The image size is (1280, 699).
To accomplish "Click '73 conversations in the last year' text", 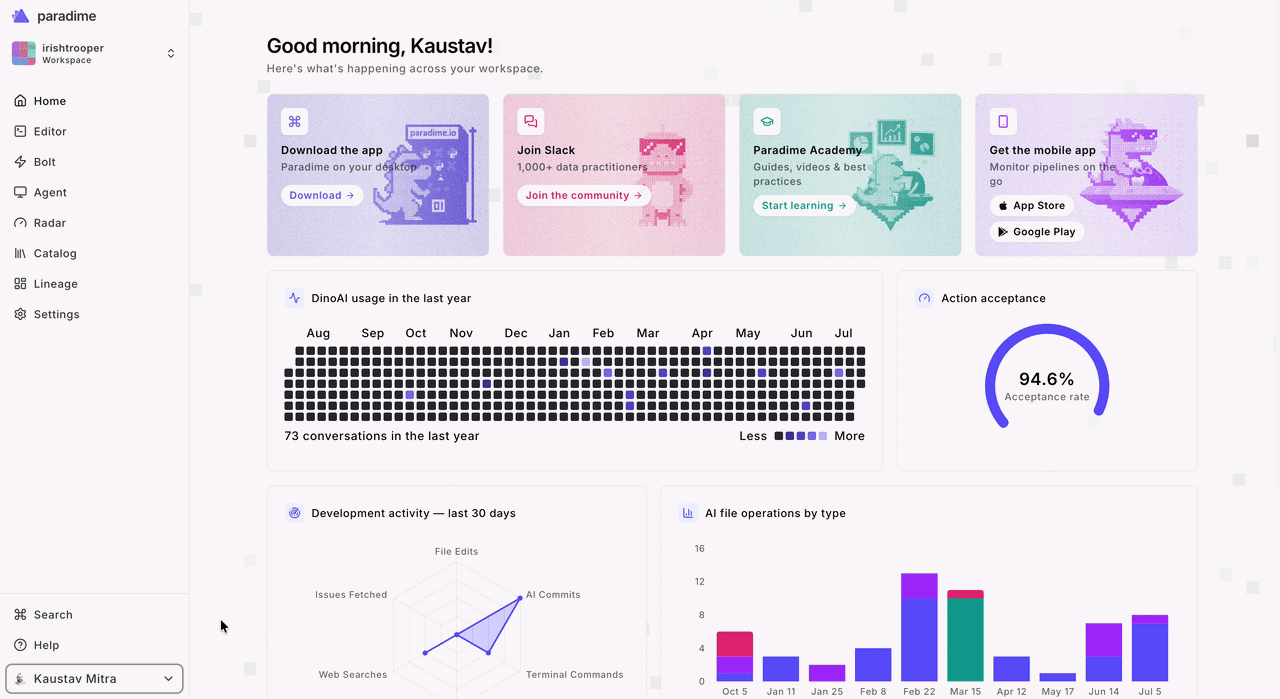I will 382,436.
